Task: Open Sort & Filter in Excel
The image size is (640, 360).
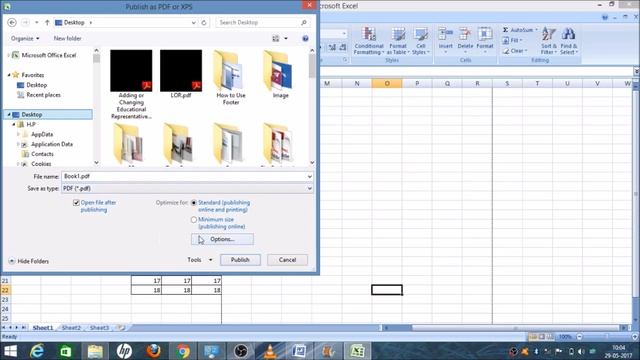Action: [549, 41]
